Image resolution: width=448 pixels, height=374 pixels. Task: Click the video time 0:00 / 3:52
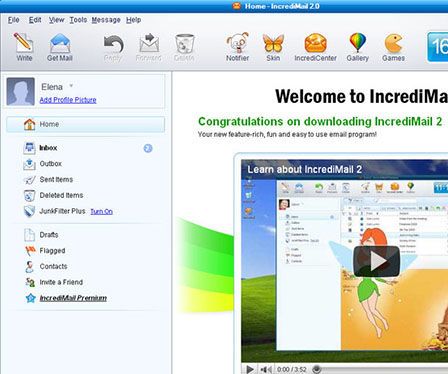[292, 369]
